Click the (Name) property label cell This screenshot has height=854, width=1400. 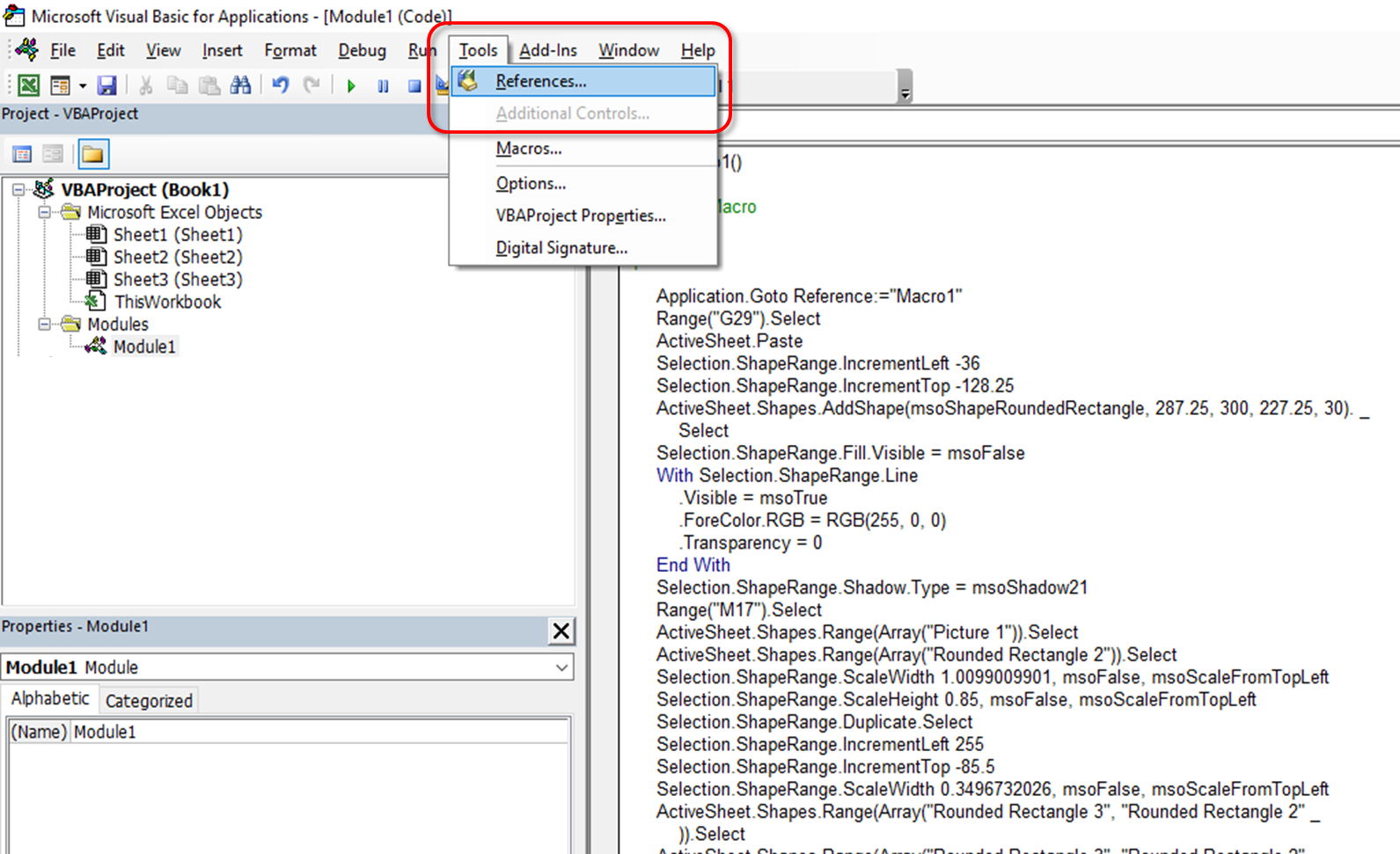point(39,732)
